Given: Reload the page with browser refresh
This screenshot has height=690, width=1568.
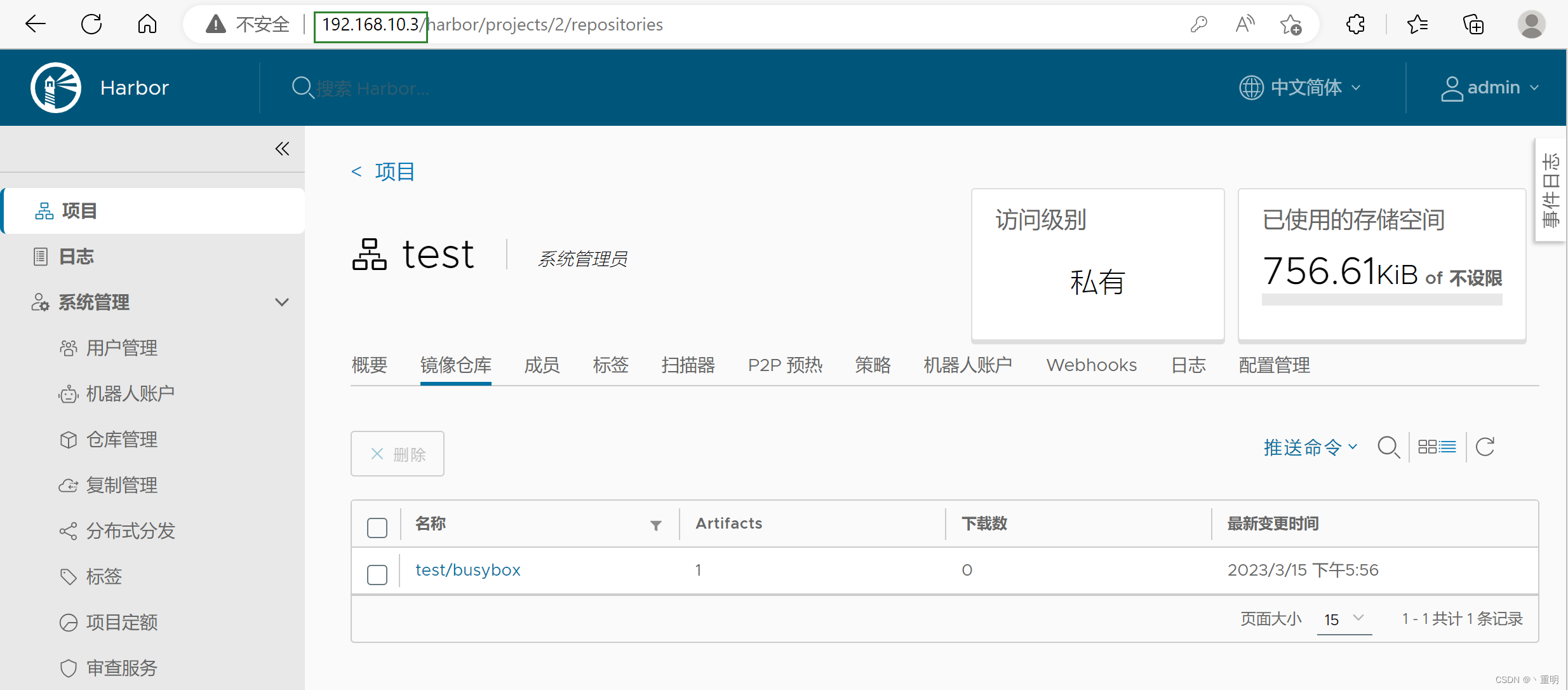Looking at the screenshot, I should tap(91, 24).
